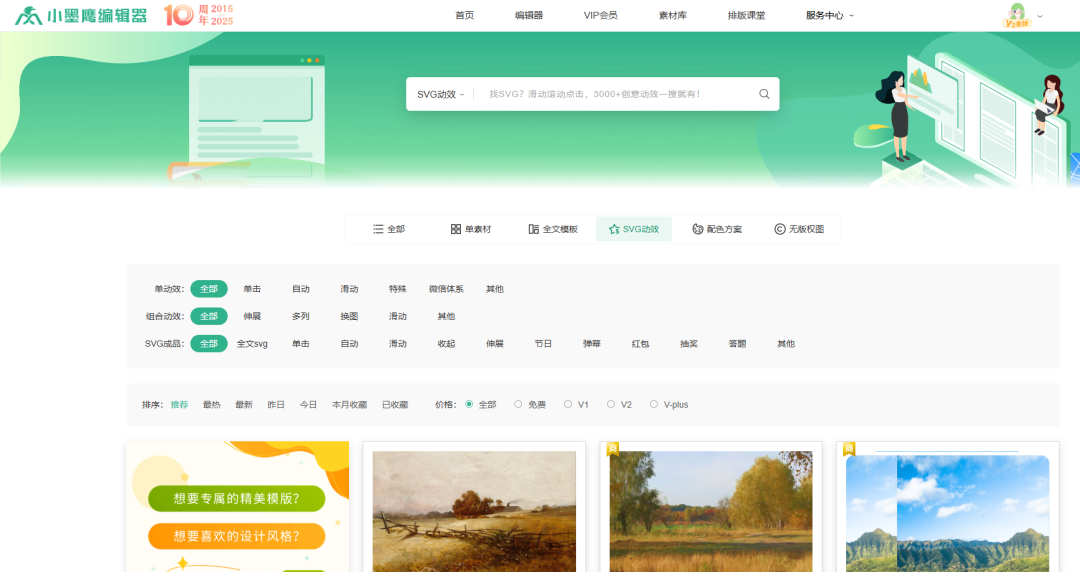
Task: Click 想要专属的精美模版? green banner button
Action: (236, 498)
